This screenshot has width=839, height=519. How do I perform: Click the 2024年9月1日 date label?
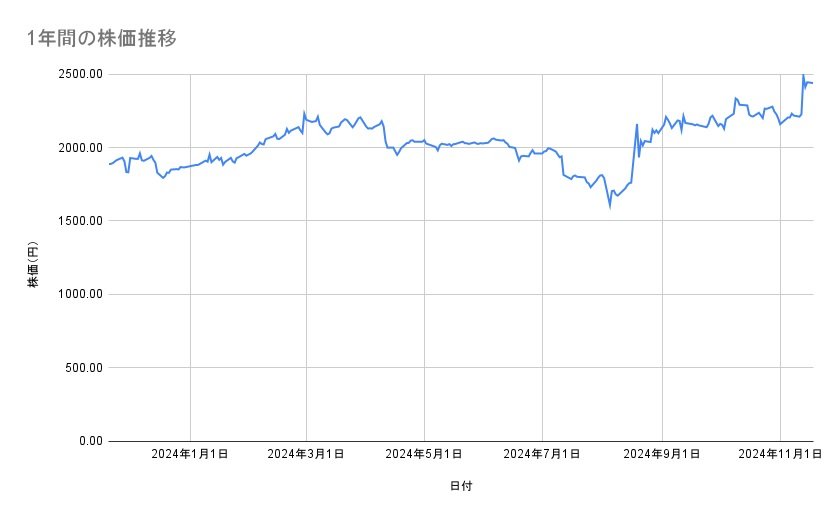[x=661, y=455]
